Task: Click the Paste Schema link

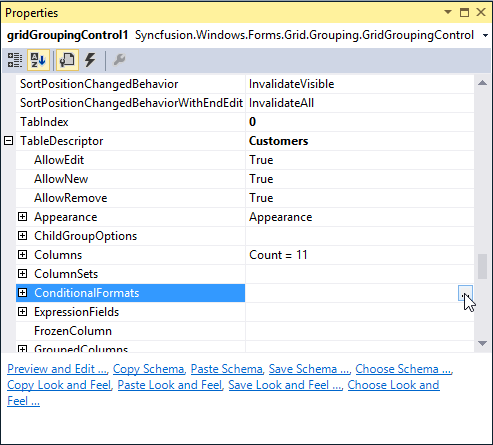Action: tap(227, 369)
